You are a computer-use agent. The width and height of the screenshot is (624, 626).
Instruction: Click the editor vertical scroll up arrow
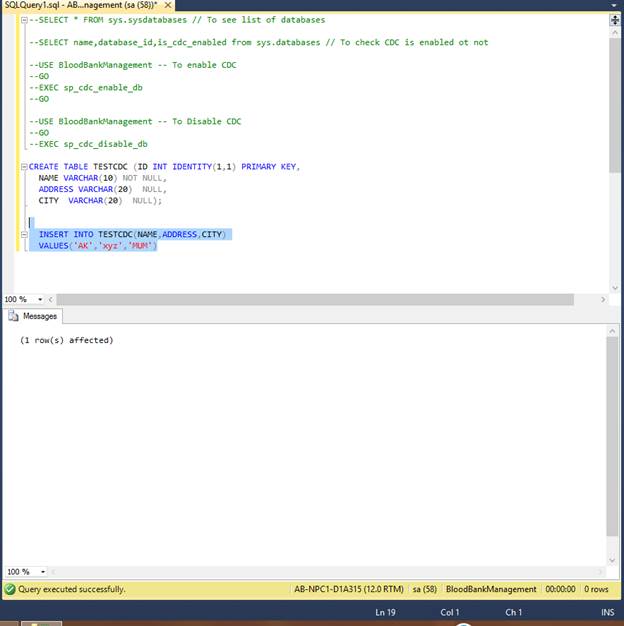pyautogui.click(x=615, y=32)
